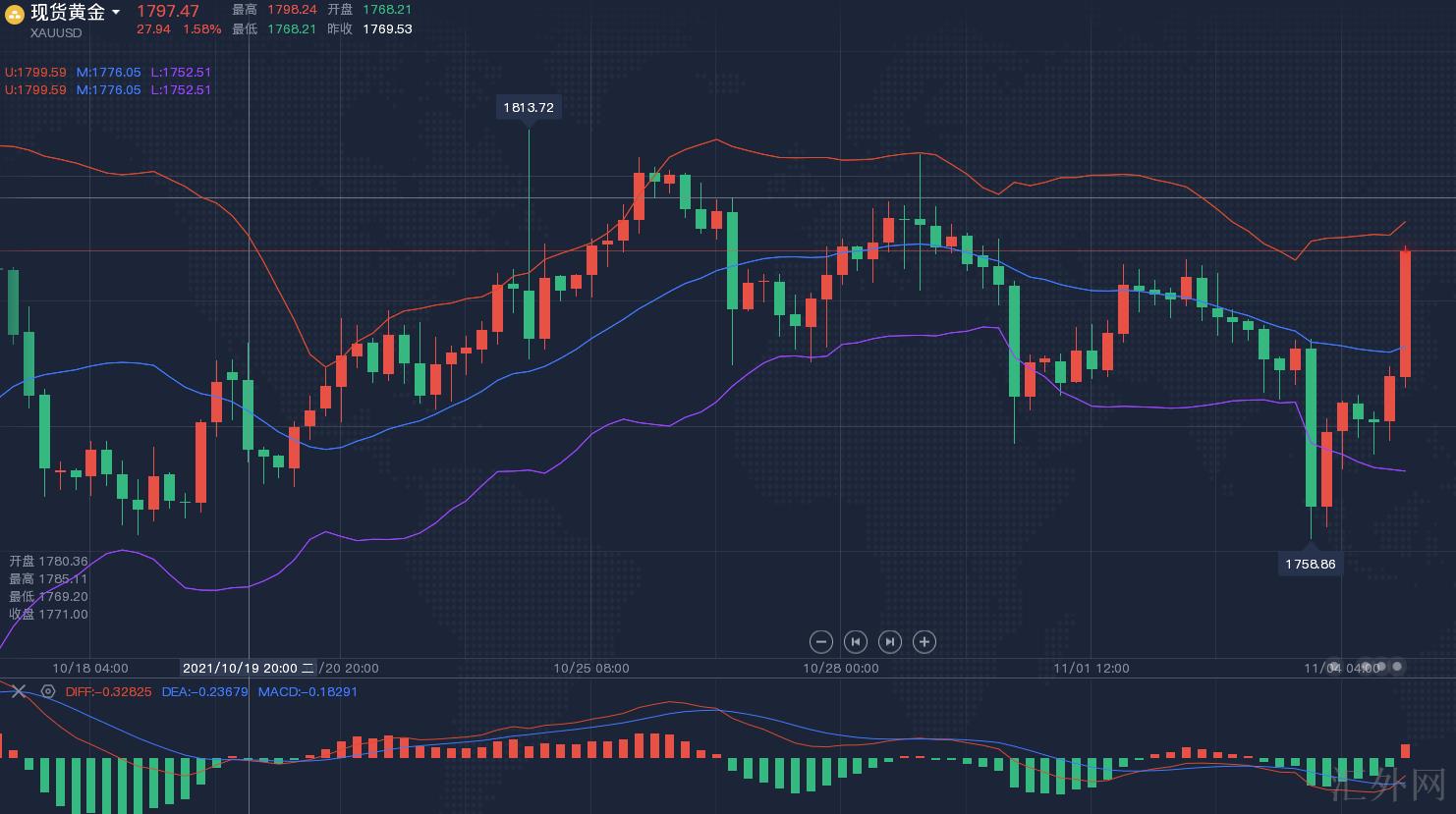Click the 11/01 12:00 time axis label

pos(1092,668)
